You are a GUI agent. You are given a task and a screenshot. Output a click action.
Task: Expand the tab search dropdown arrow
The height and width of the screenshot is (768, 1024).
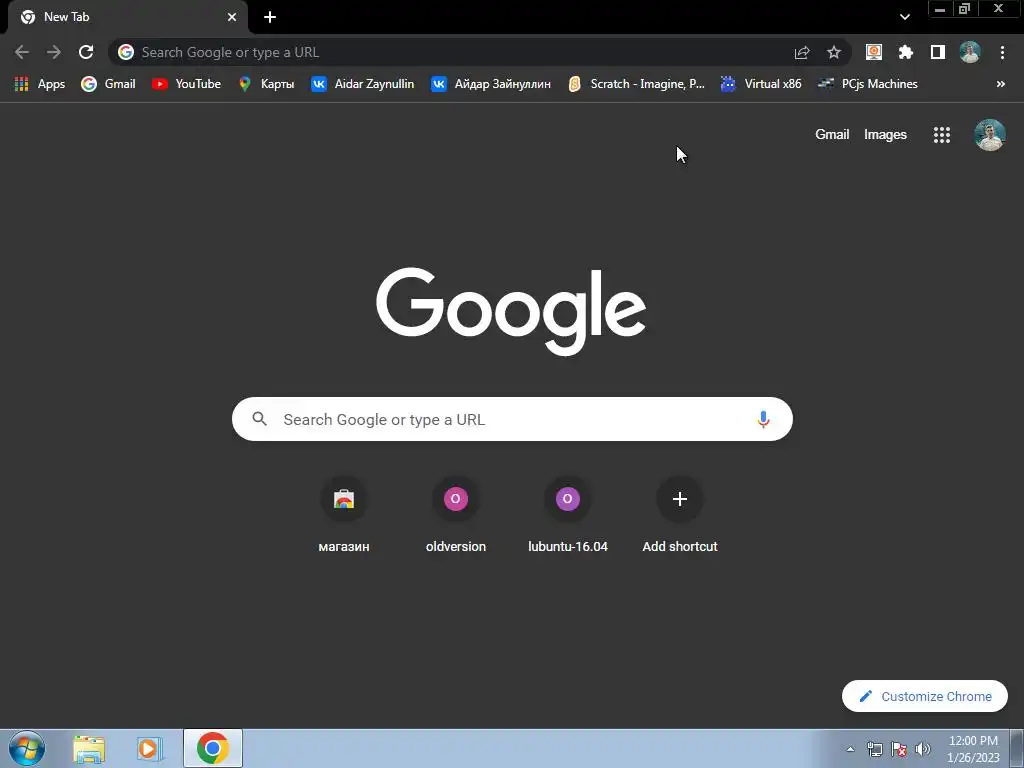tap(904, 17)
